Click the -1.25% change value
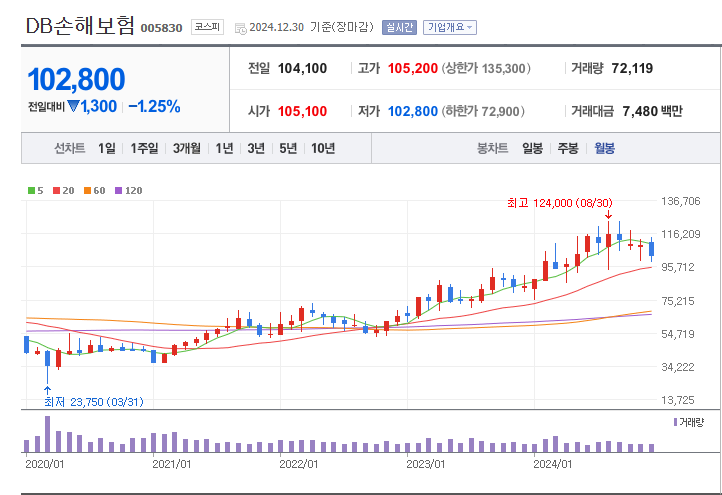The height and width of the screenshot is (495, 722). [x=154, y=106]
